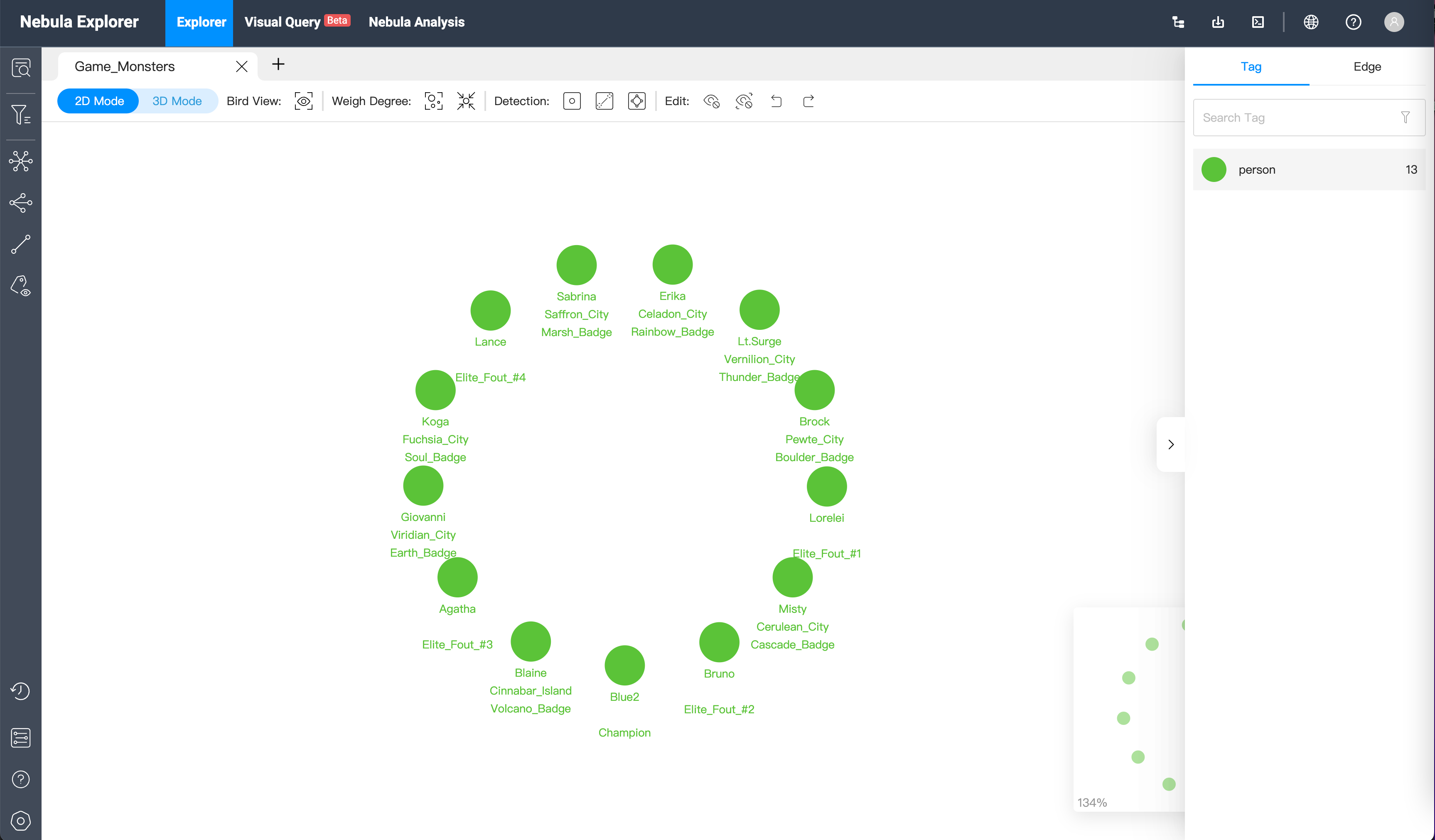Click the import data icon in header
This screenshot has width=1435, height=840.
1218,22
